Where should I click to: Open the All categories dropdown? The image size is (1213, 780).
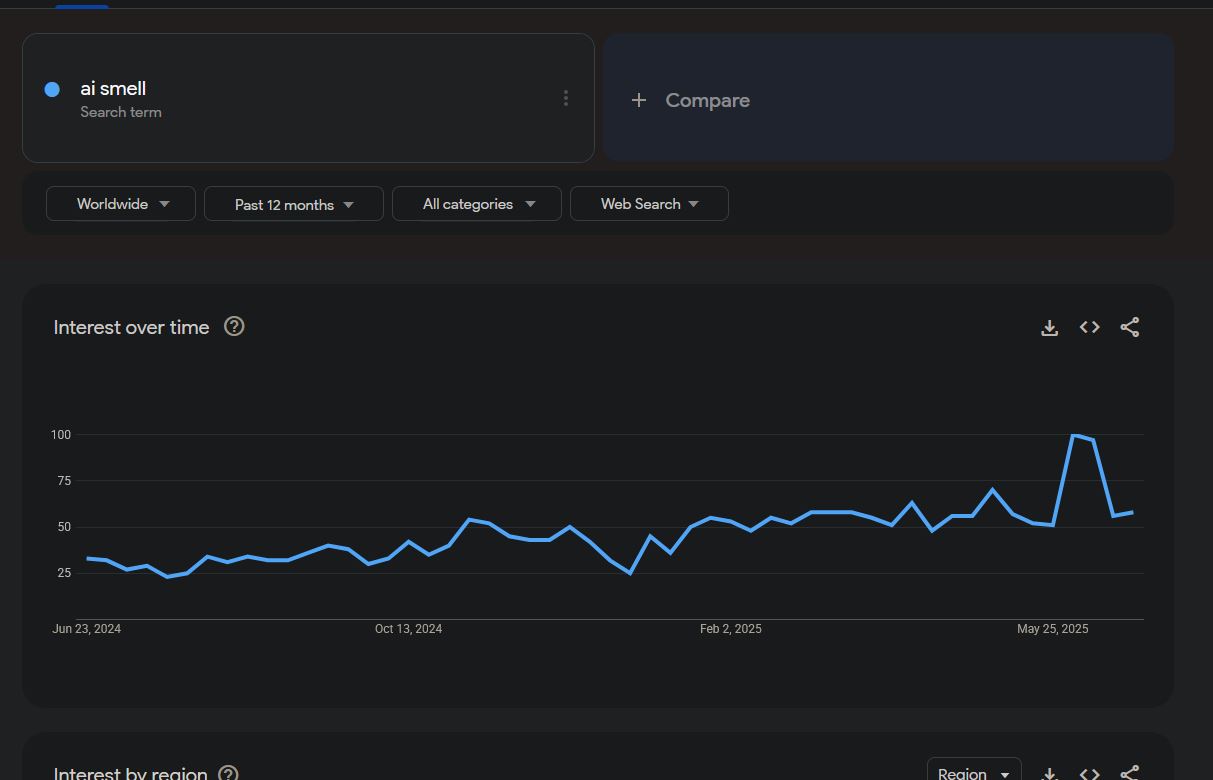(477, 204)
